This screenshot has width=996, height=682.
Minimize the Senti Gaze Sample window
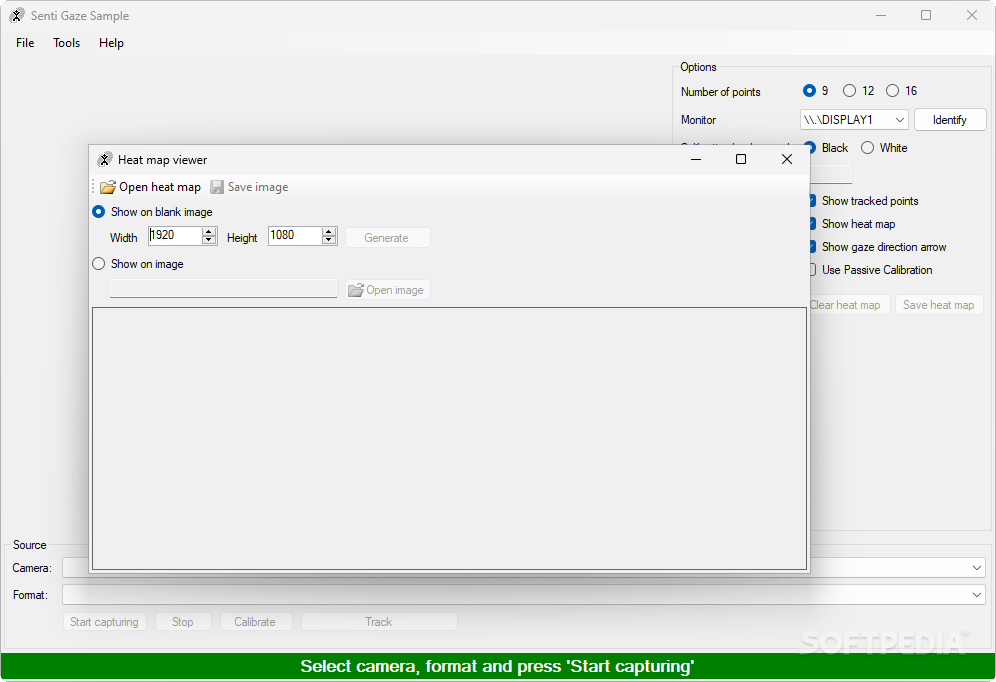tap(880, 15)
